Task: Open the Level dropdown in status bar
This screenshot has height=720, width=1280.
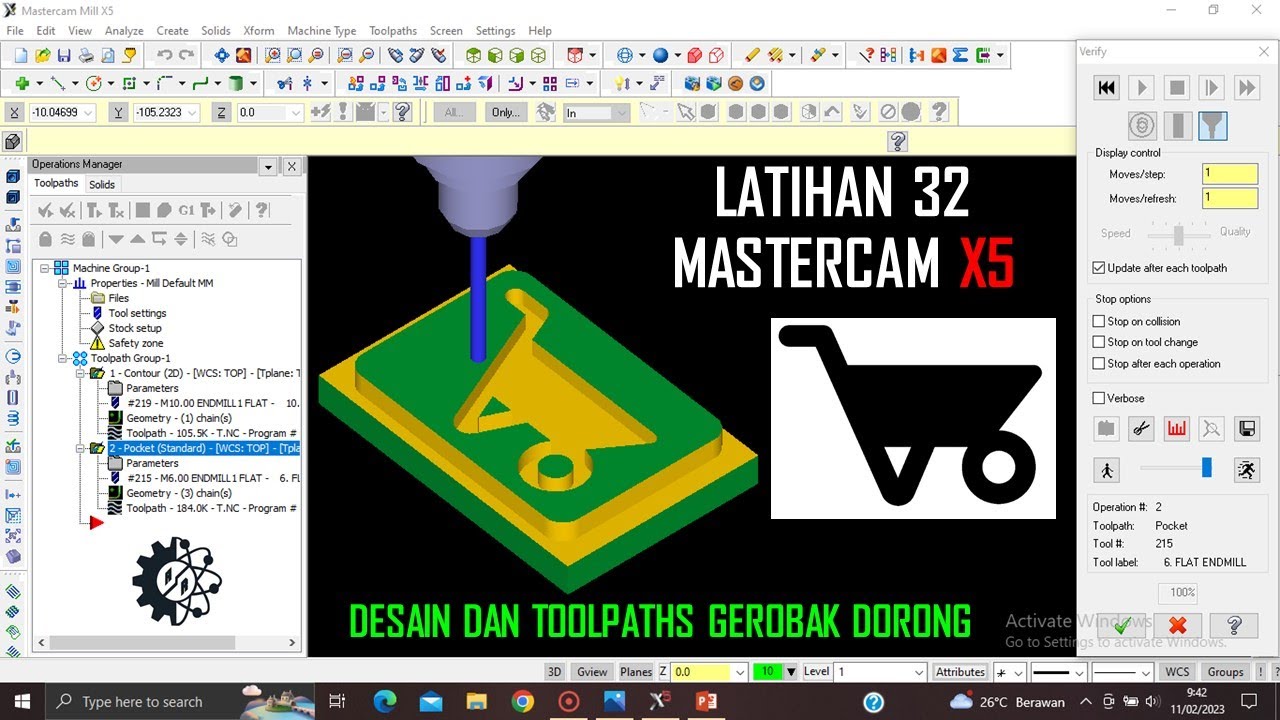Action: pos(919,672)
